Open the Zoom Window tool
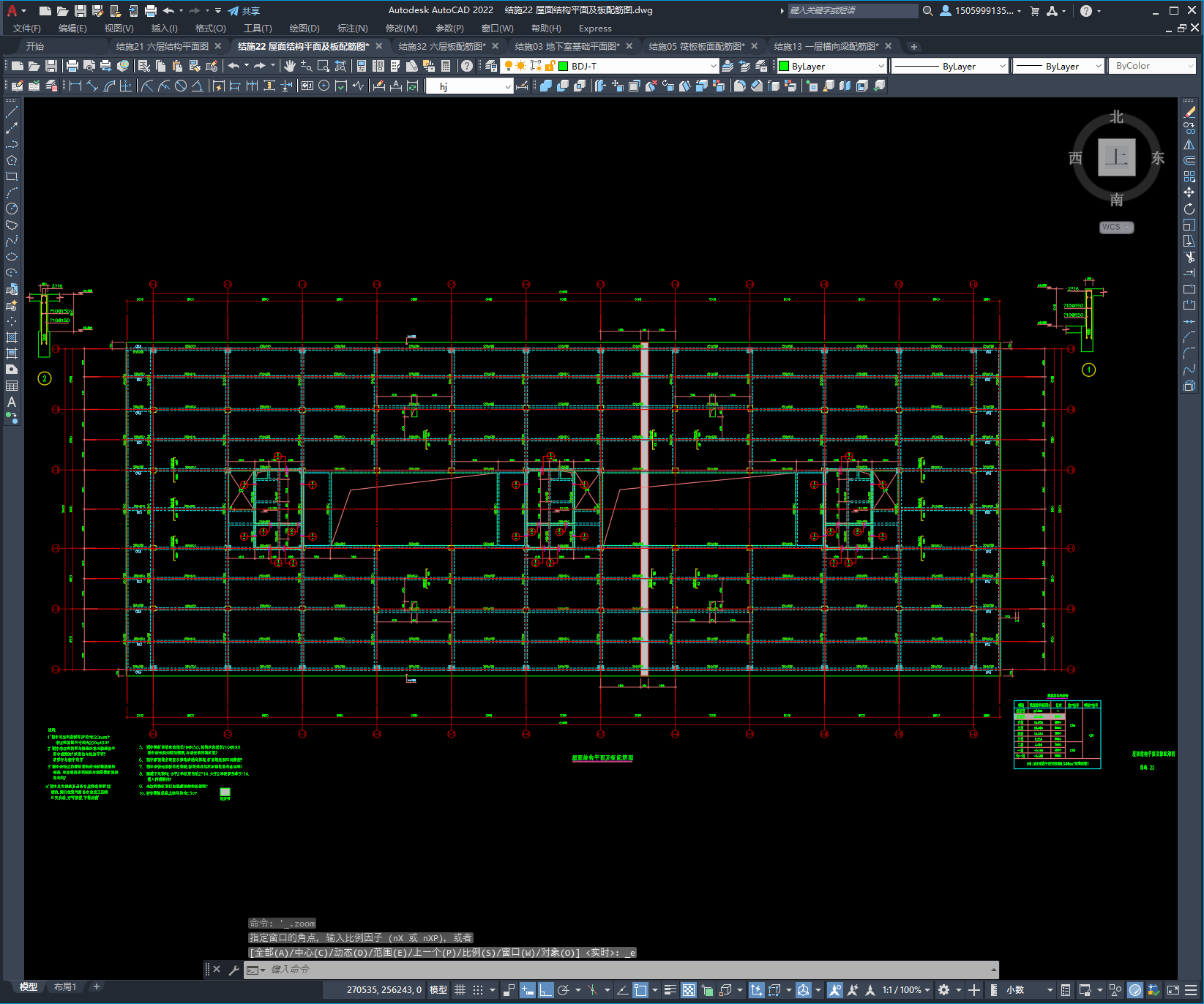Viewport: 1204px width, 1004px height. (x=324, y=66)
